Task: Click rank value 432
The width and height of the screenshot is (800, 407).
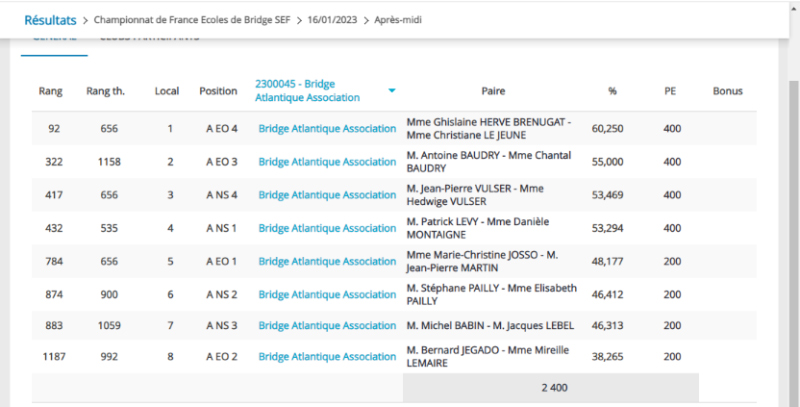Action: coord(54,228)
